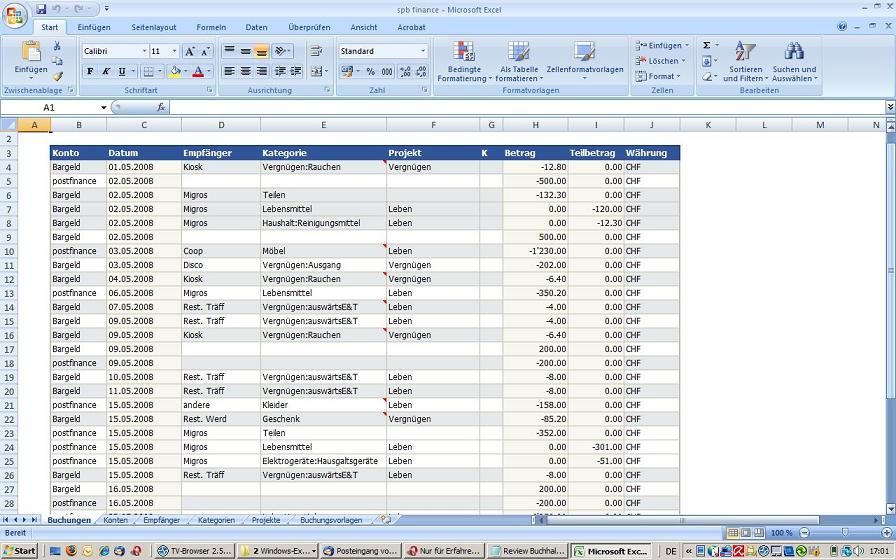Apply bold formatting (F)
This screenshot has height=560, width=896.
tap(90, 71)
